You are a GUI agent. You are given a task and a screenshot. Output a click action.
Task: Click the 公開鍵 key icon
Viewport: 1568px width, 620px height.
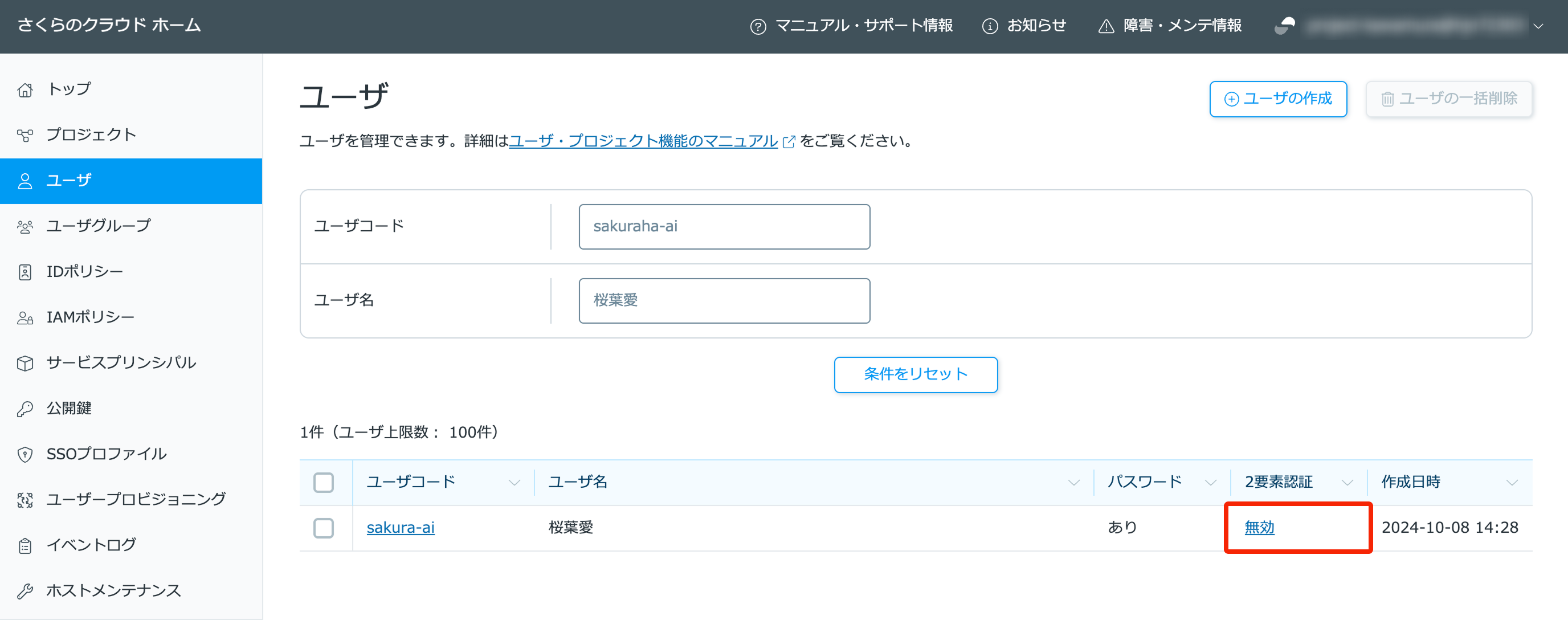coord(25,409)
